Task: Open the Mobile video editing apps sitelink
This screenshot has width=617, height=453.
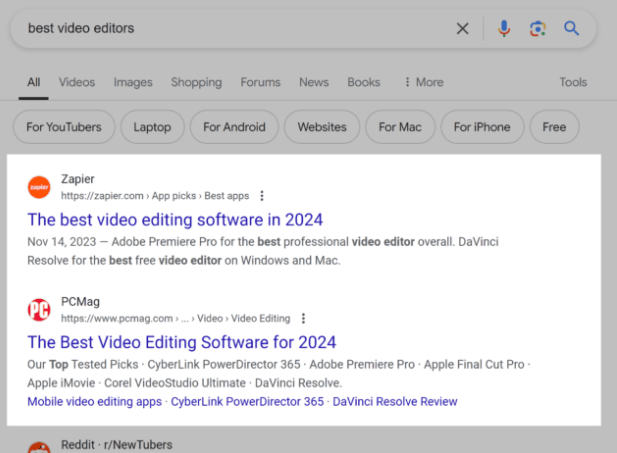Action: 94,401
